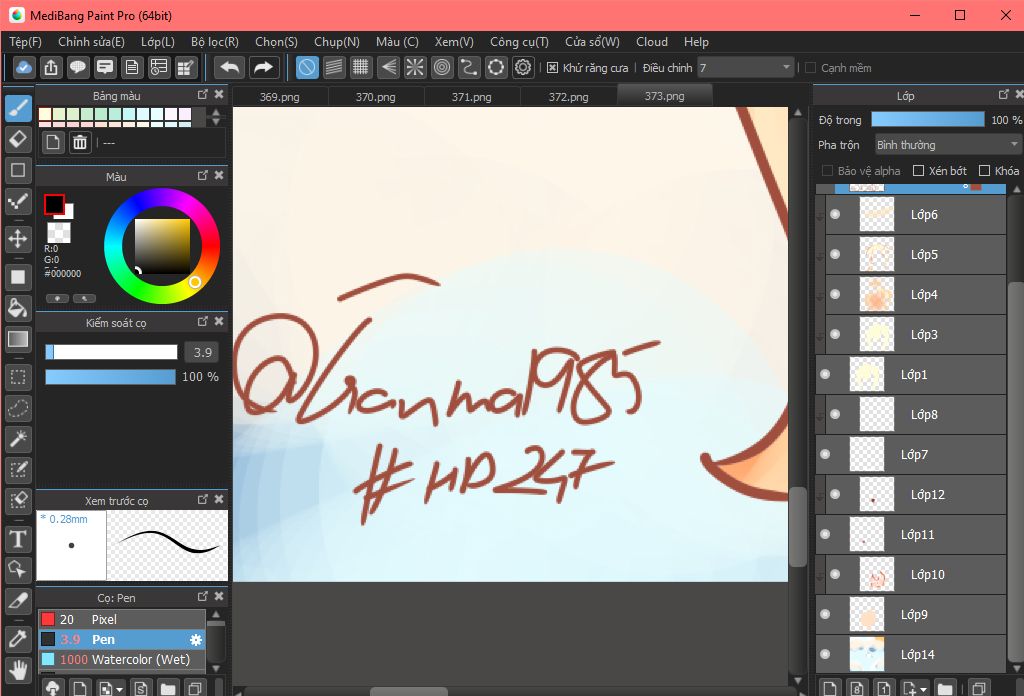Open the Tệp(F) menu

pos(25,42)
